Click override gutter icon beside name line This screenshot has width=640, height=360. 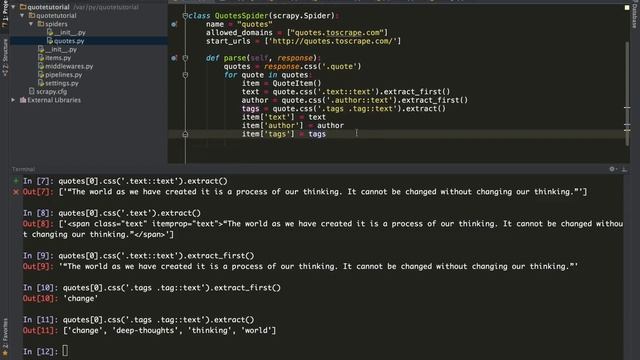pyautogui.click(x=174, y=24)
